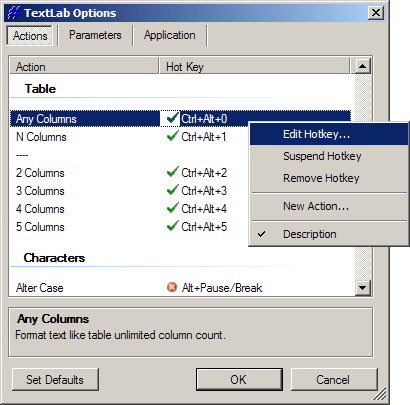The width and height of the screenshot is (410, 405).
Task: Switch to the Parameters tab
Action: (95, 35)
